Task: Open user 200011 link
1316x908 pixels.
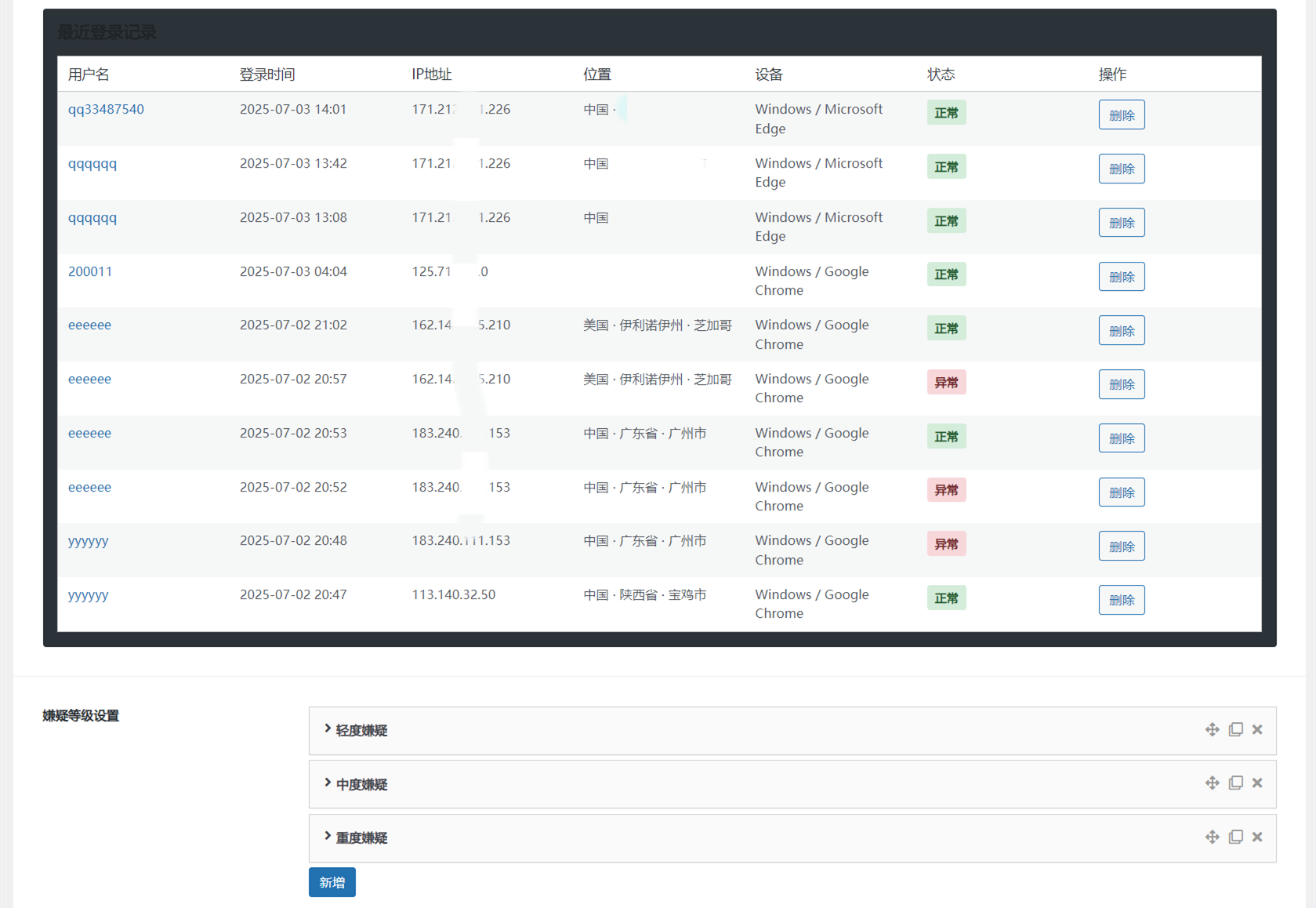Action: [90, 271]
